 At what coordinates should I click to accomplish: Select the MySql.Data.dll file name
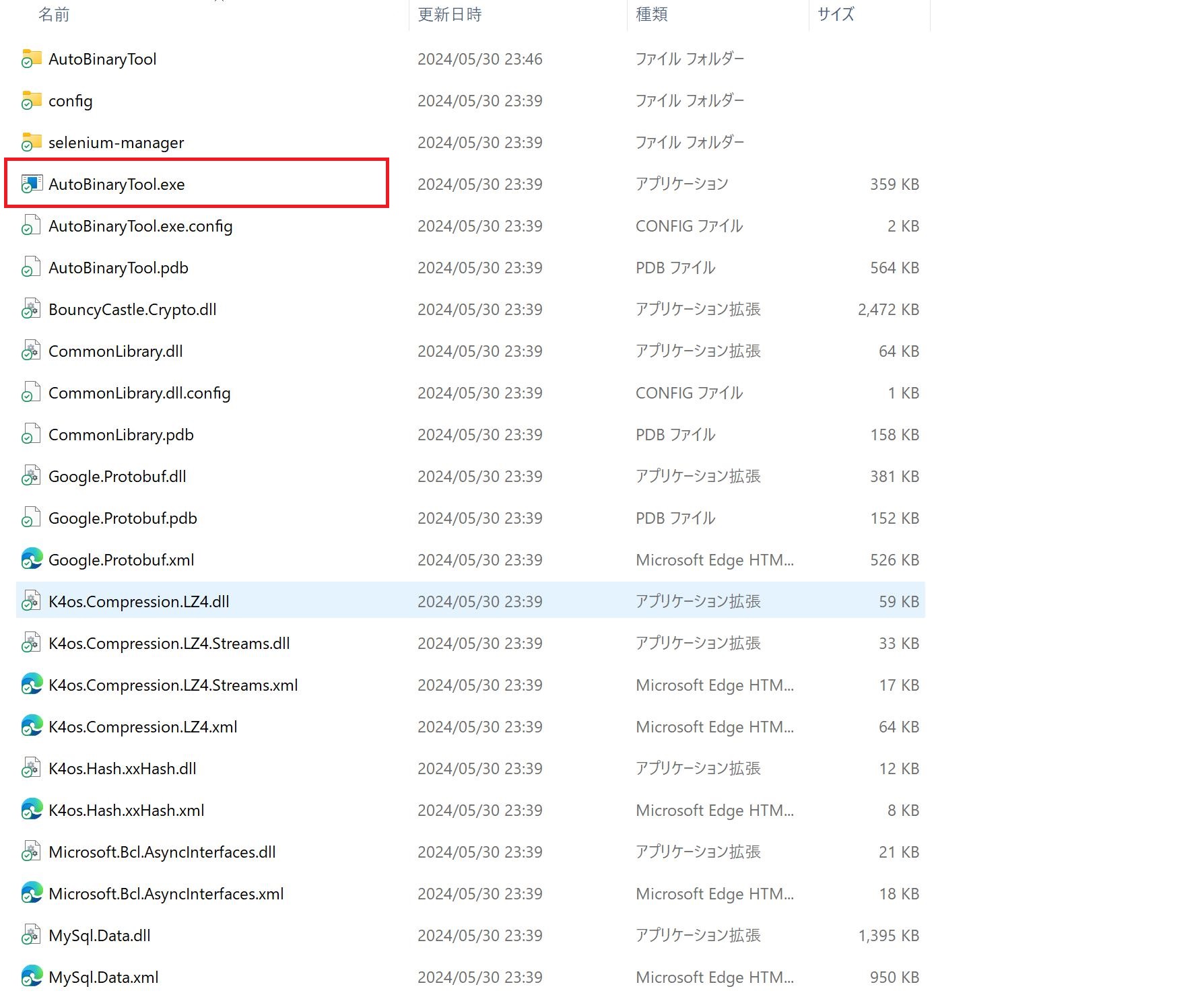(x=100, y=936)
